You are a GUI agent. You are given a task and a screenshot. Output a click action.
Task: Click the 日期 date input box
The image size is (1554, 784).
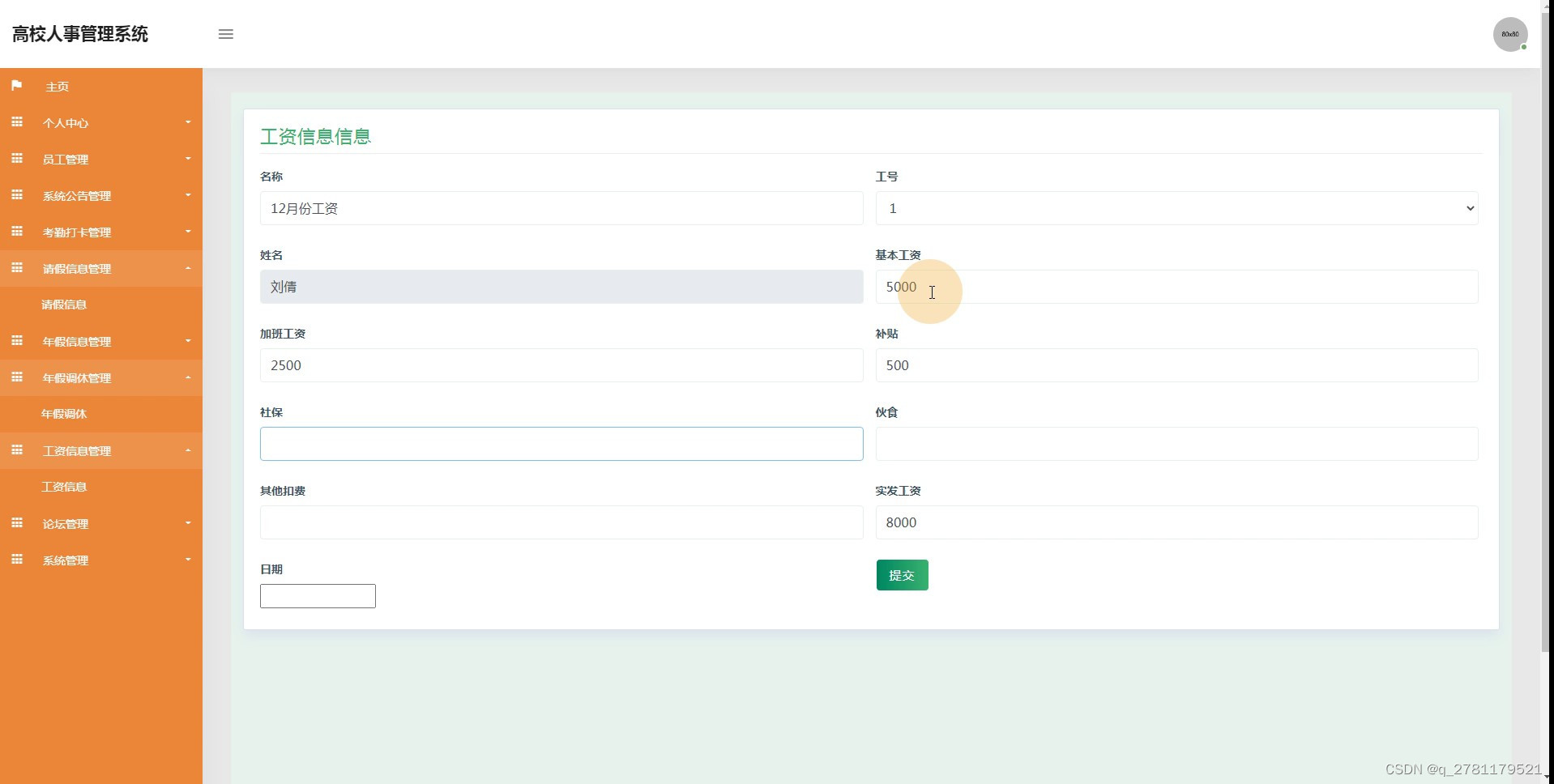(318, 596)
